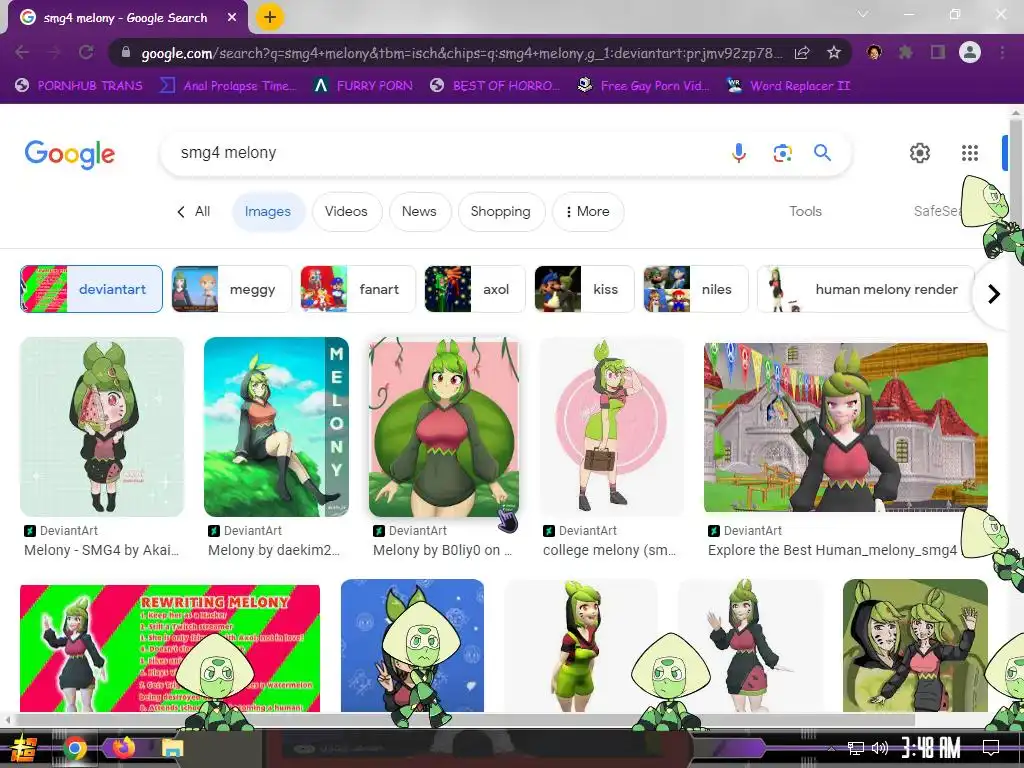Image resolution: width=1024 pixels, height=768 pixels.
Task: Open the extensions puzzle icon
Action: coord(905,52)
